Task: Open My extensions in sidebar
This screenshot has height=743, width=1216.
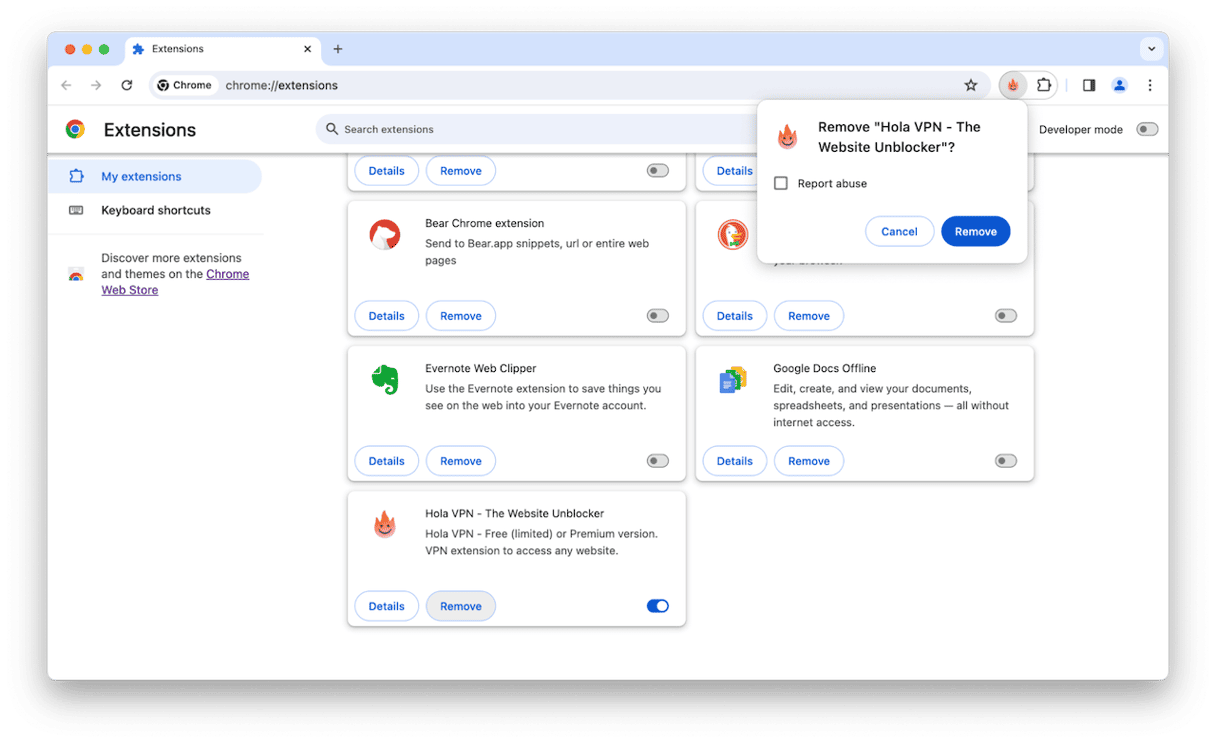Action: 155,176
